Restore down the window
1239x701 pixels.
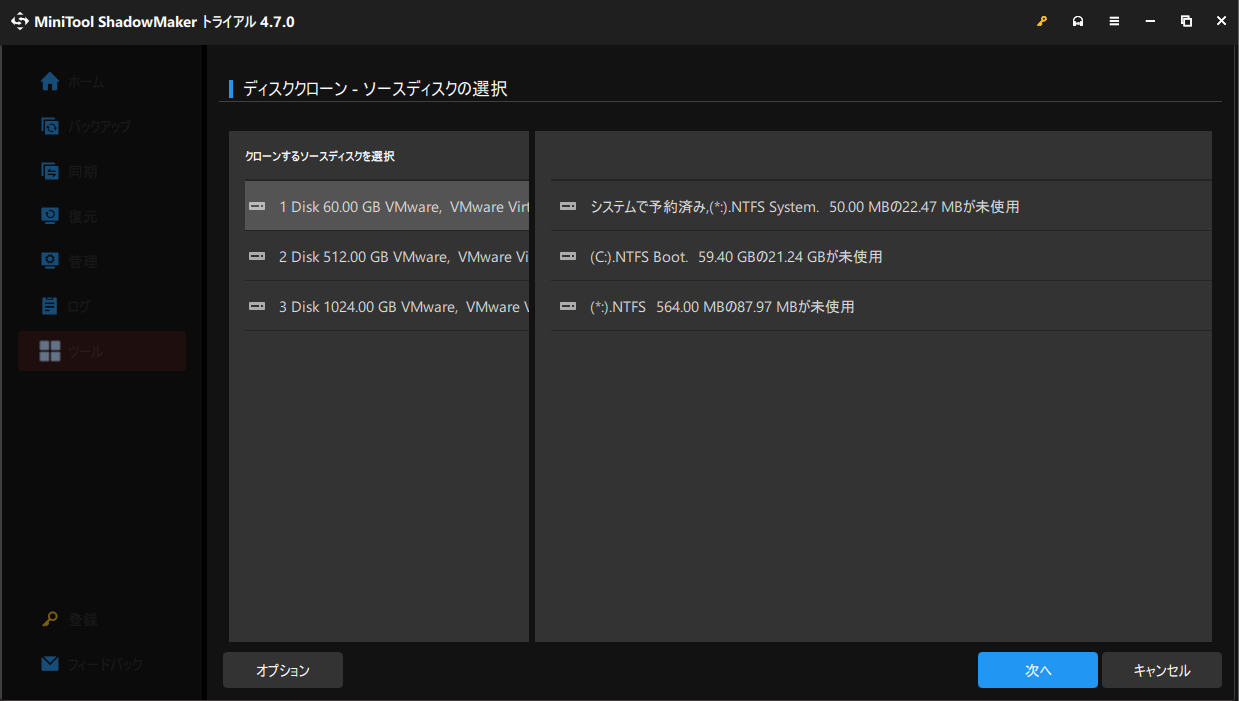click(1186, 21)
